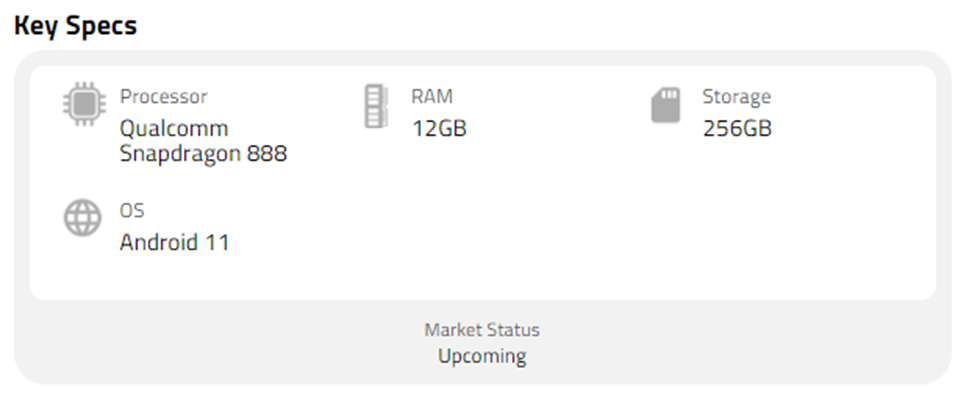Select the 12GB RAM value
The image size is (969, 397).
point(439,129)
